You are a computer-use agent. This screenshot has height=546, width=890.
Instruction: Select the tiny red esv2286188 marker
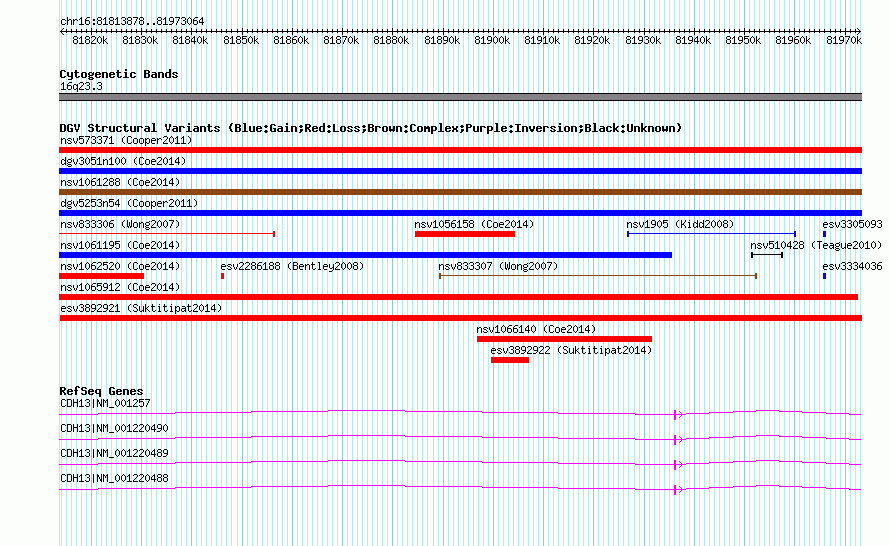tap(222, 276)
